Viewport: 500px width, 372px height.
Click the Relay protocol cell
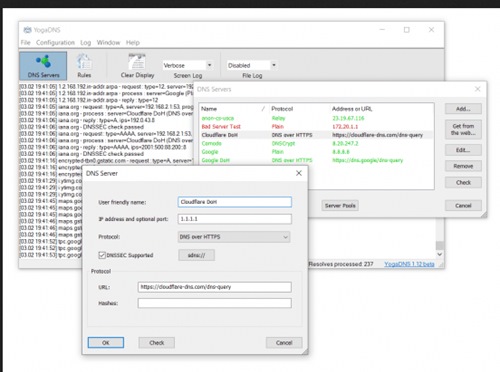pyautogui.click(x=278, y=118)
